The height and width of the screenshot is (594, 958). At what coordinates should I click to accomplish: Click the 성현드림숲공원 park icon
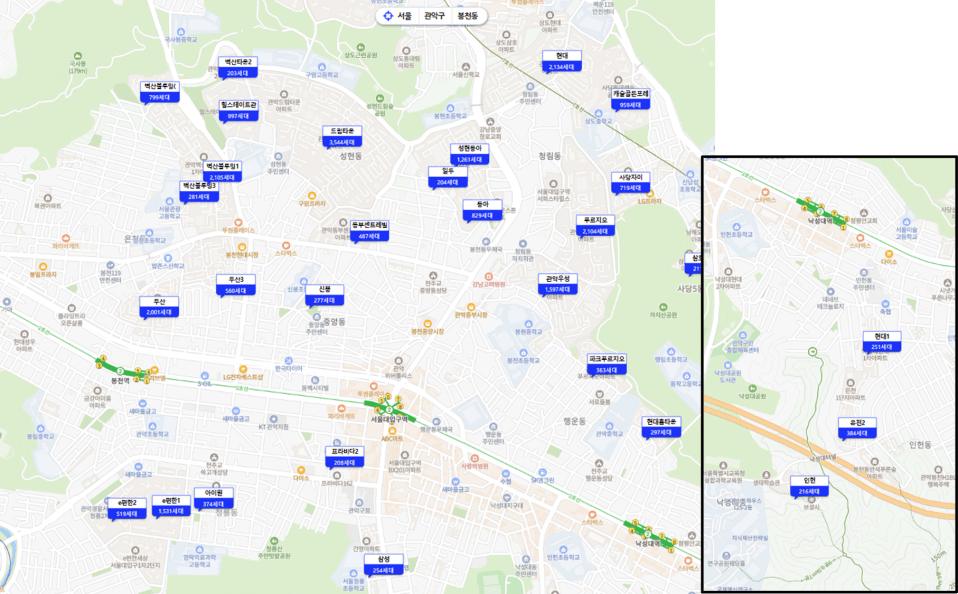[379, 98]
